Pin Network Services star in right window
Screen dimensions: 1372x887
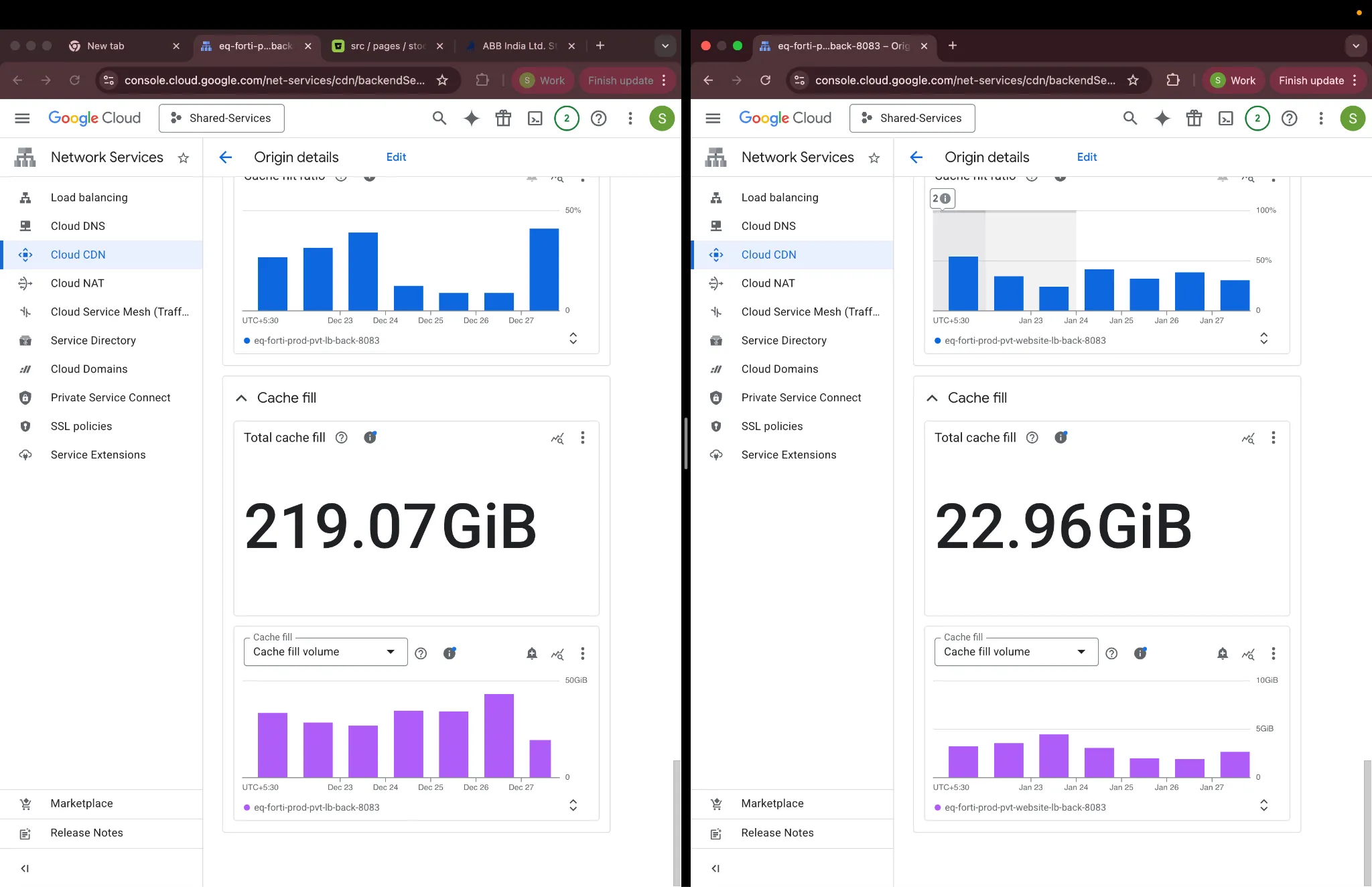pyautogui.click(x=874, y=158)
